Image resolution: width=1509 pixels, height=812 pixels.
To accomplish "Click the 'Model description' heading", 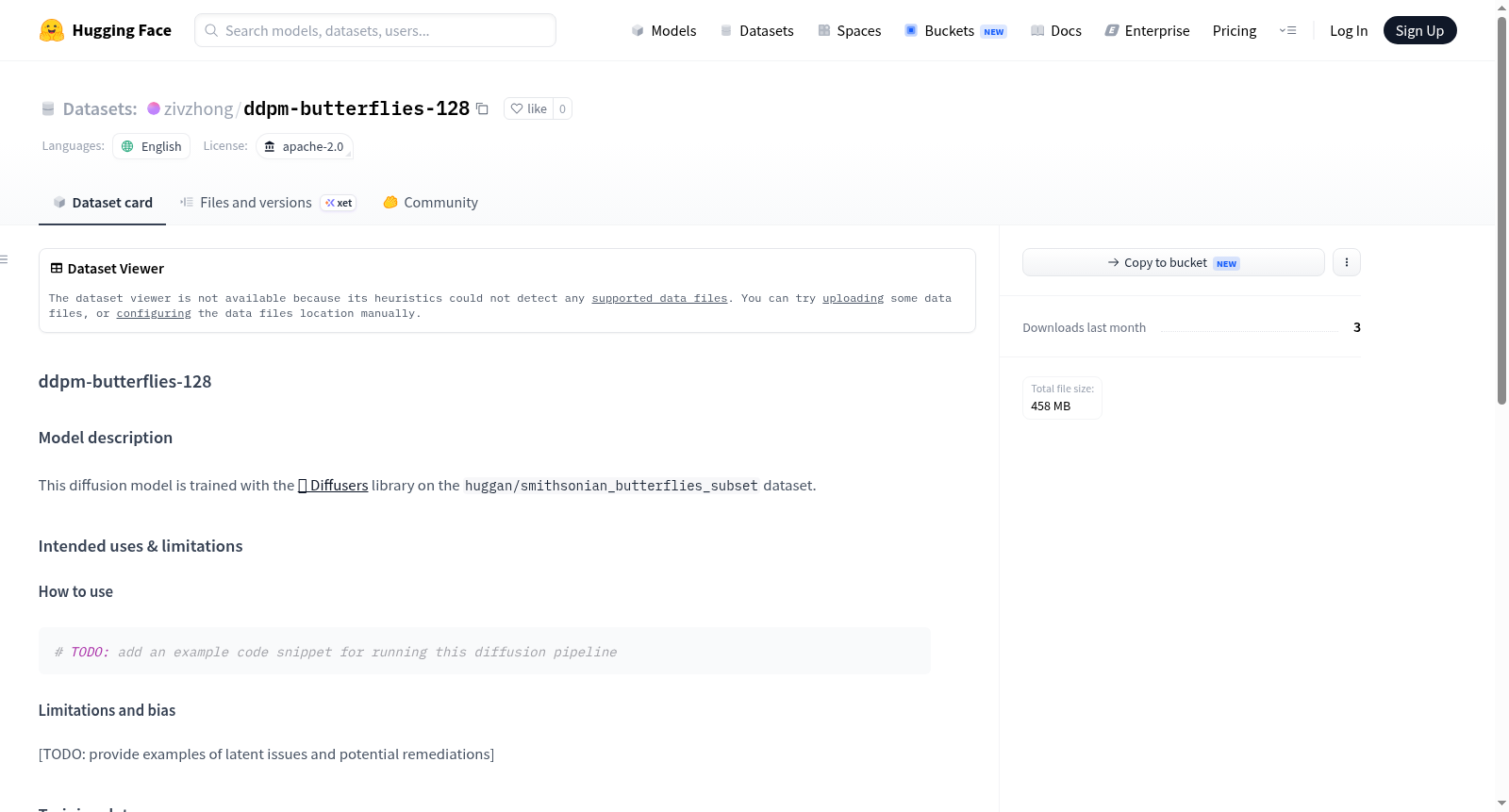I will pos(106,438).
